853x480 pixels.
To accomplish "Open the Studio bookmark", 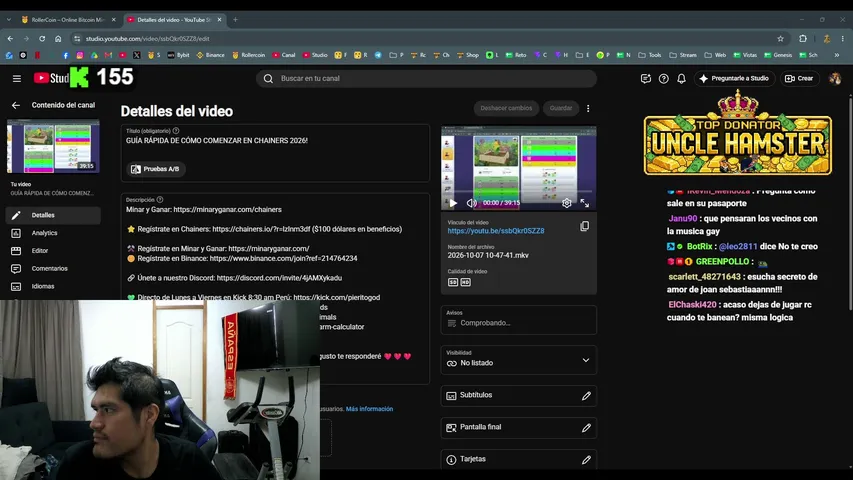I will click(x=315, y=55).
